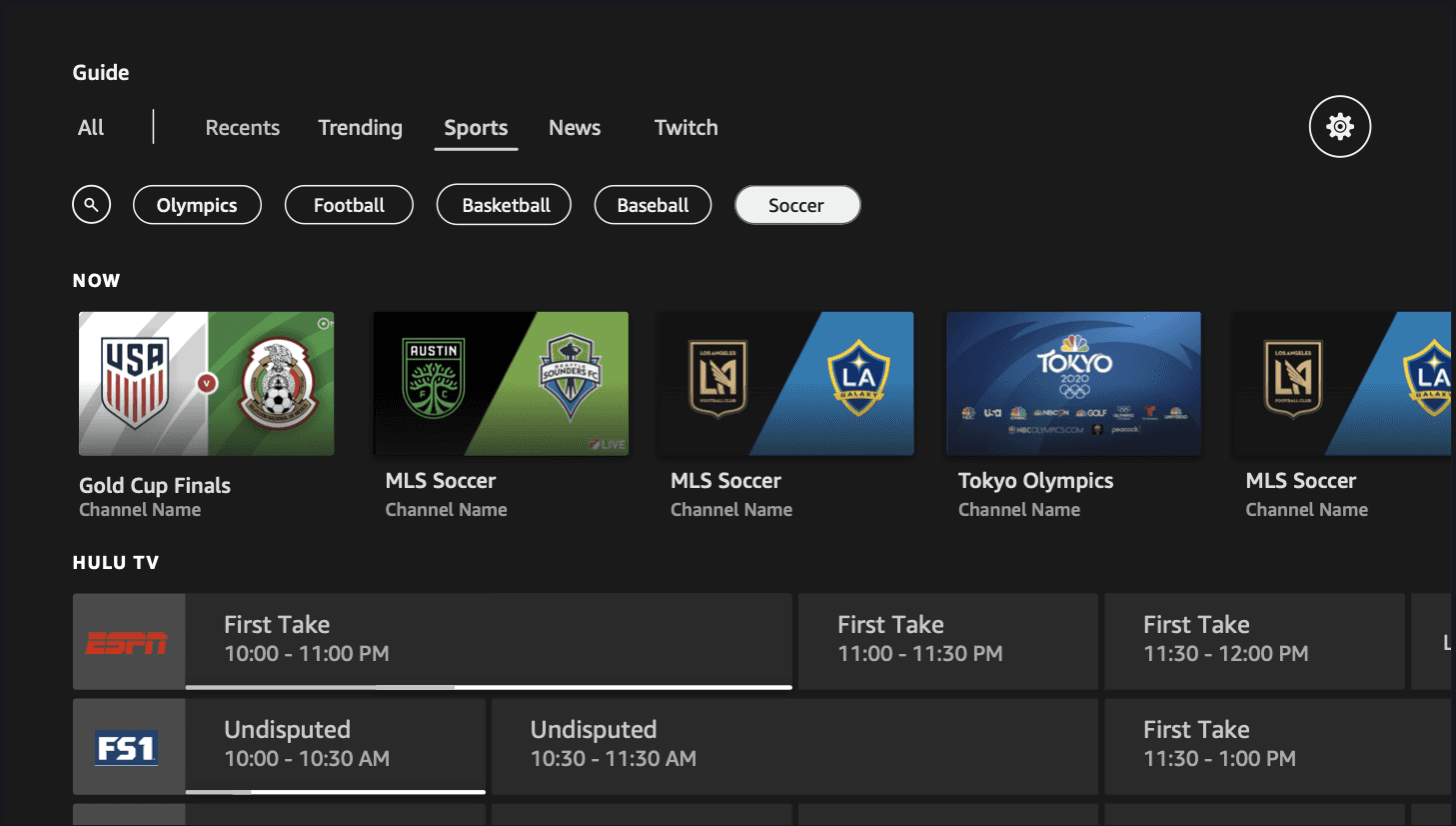Open the Tokyo Olympics thumbnail
The image size is (1456, 826).
pos(1074,384)
